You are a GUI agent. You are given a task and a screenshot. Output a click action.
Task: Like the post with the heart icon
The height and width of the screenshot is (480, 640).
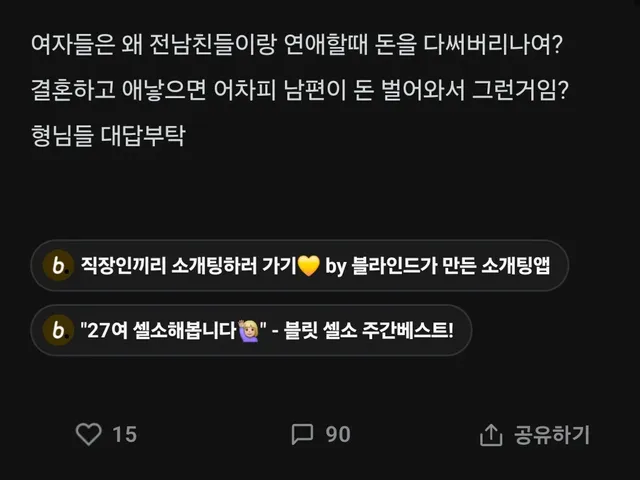coord(89,434)
